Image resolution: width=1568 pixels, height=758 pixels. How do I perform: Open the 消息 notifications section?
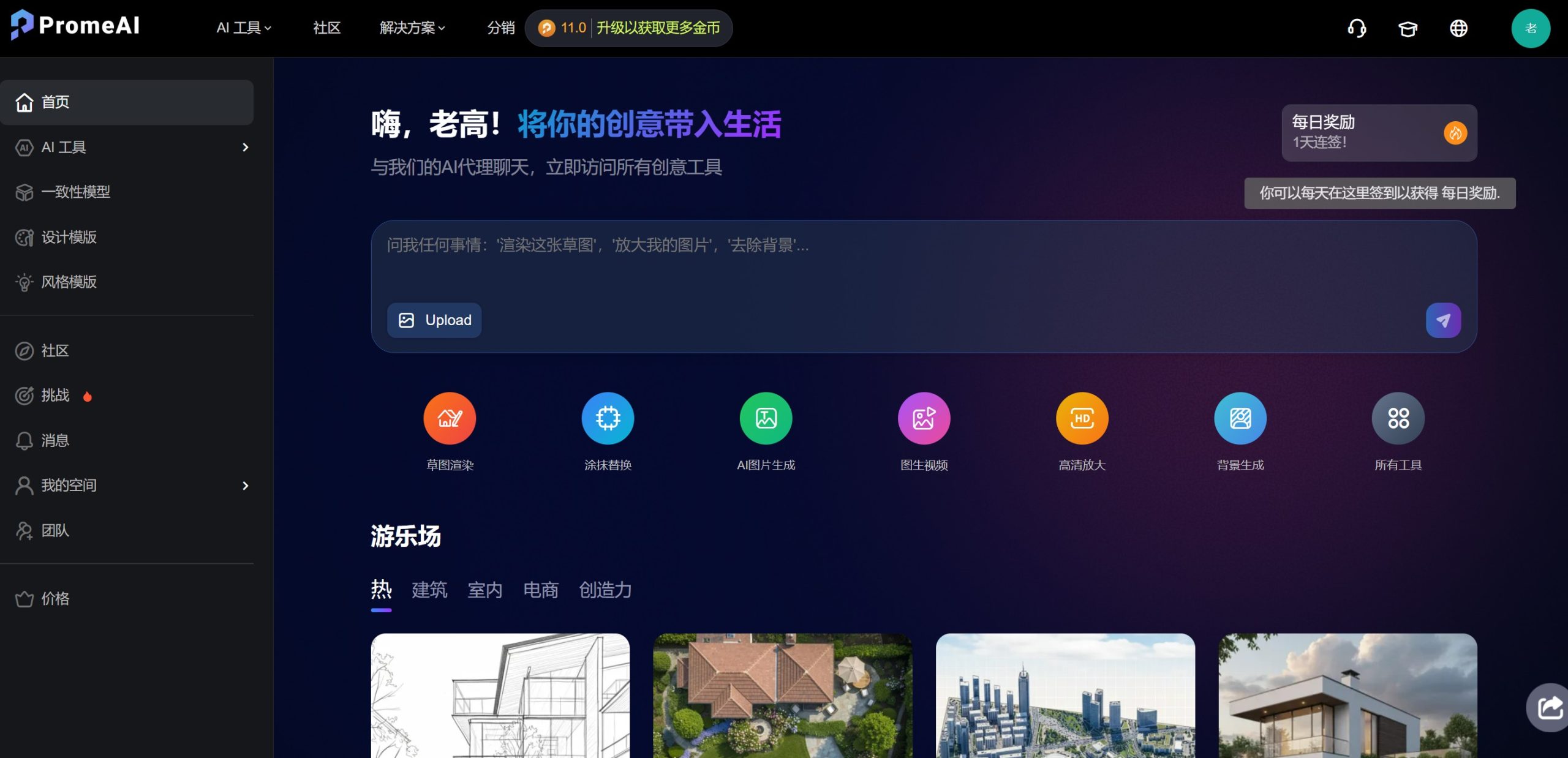(55, 440)
